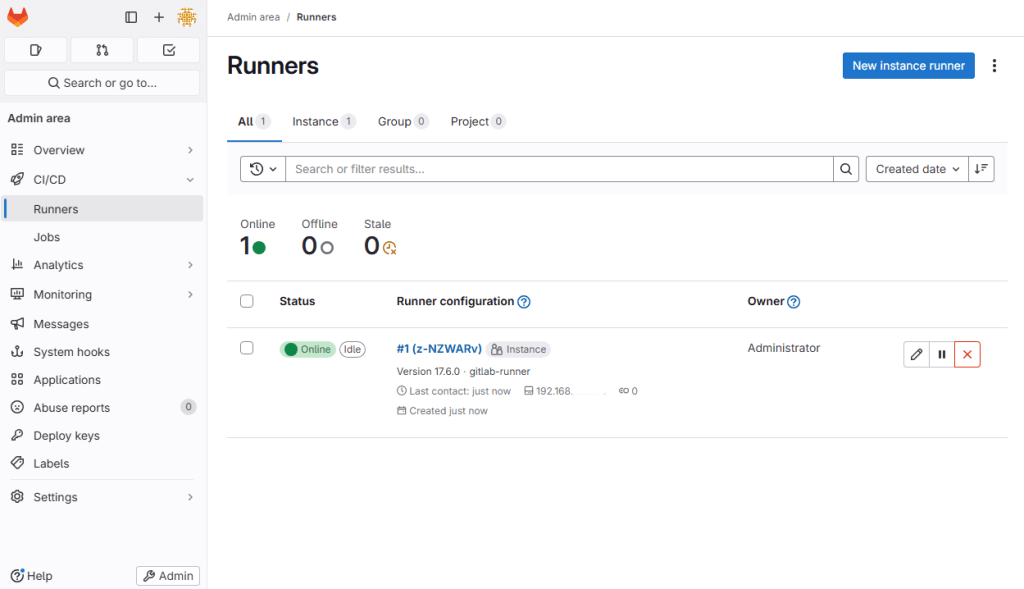
Task: Open Jobs in sidebar
Action: pos(102,237)
